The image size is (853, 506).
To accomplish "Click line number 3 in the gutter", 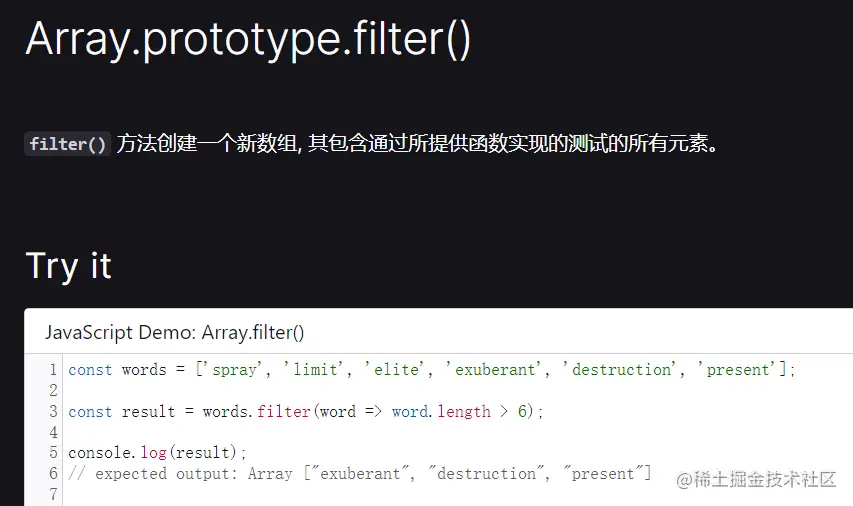I will point(53,412).
